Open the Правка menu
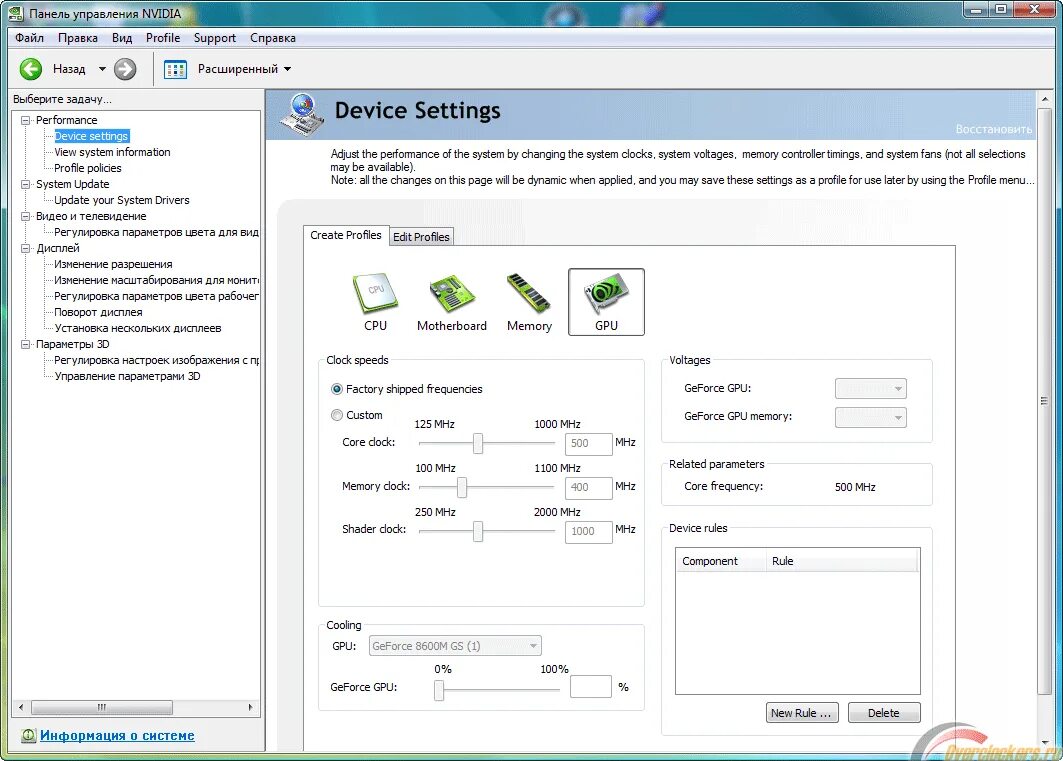 [x=77, y=38]
